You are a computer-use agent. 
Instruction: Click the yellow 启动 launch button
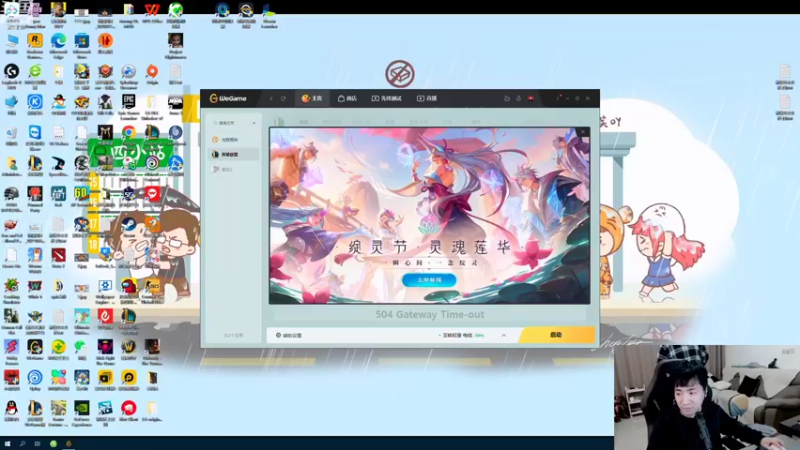(x=557, y=335)
